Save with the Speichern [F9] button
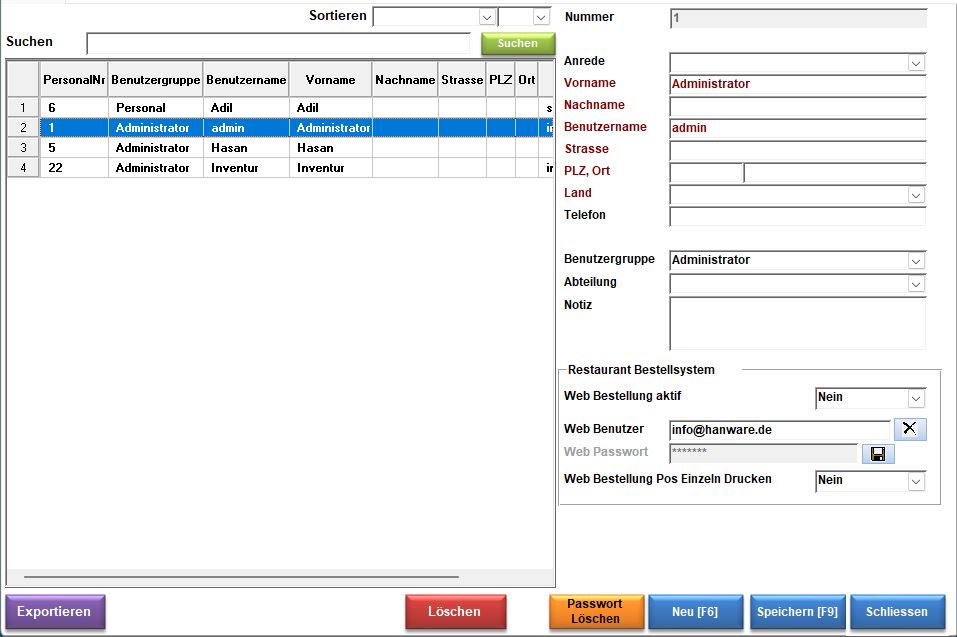 click(x=796, y=612)
